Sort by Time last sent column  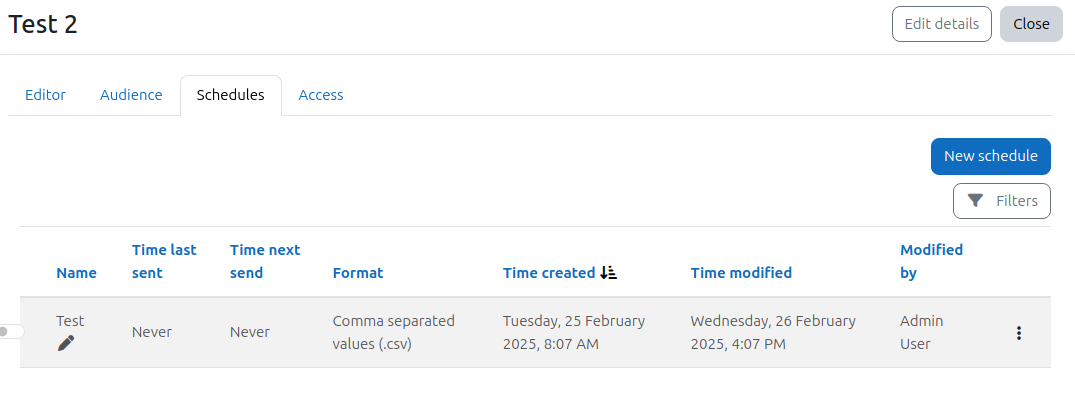(164, 261)
